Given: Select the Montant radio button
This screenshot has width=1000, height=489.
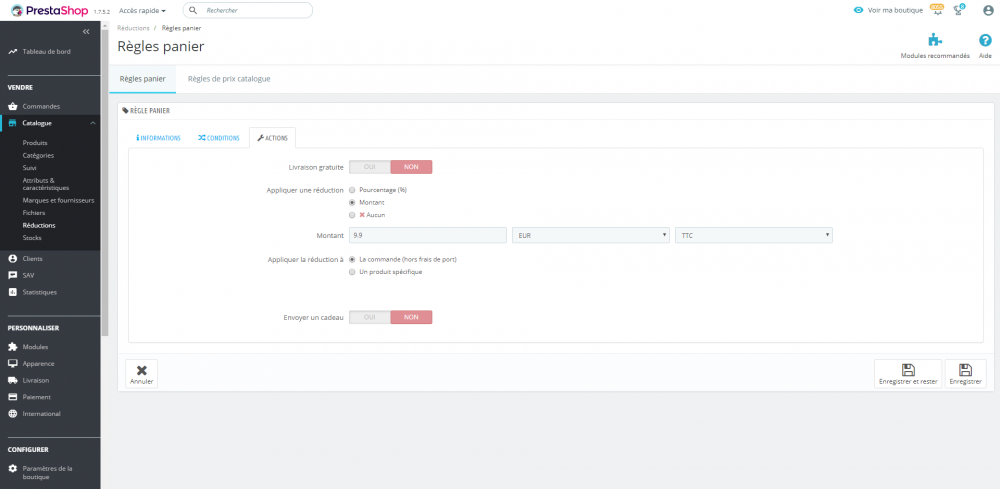Looking at the screenshot, I should tap(352, 202).
